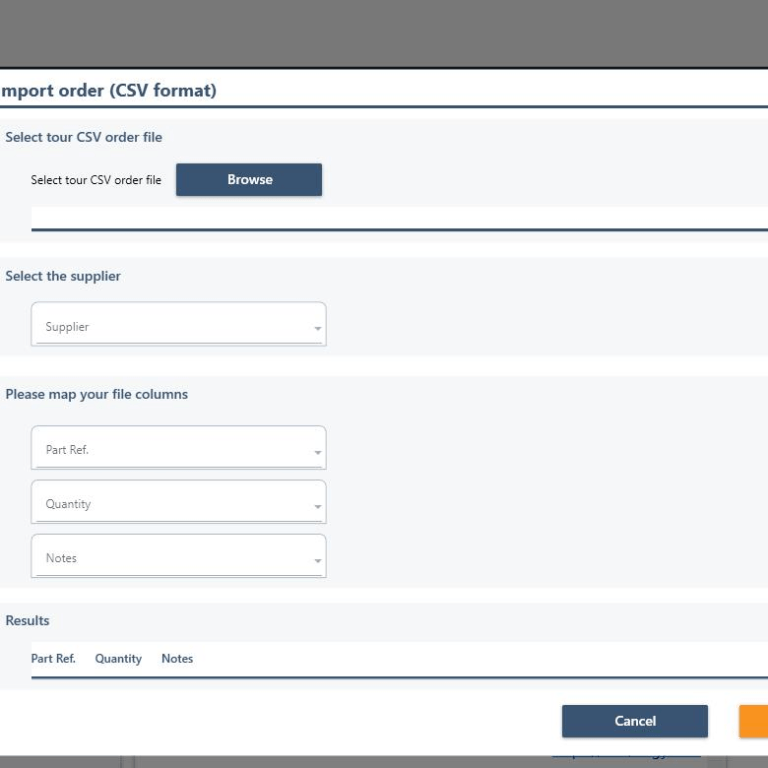Click the Browse button
Image resolution: width=768 pixels, height=768 pixels.
[x=249, y=180]
